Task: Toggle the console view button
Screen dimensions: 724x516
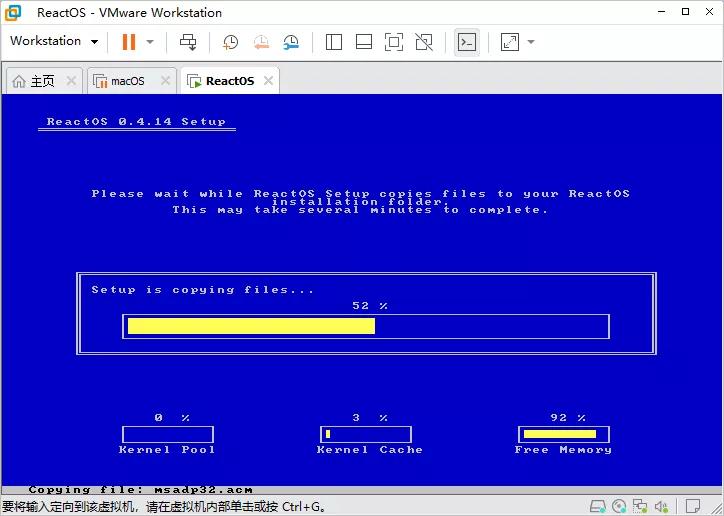Action: click(x=467, y=42)
